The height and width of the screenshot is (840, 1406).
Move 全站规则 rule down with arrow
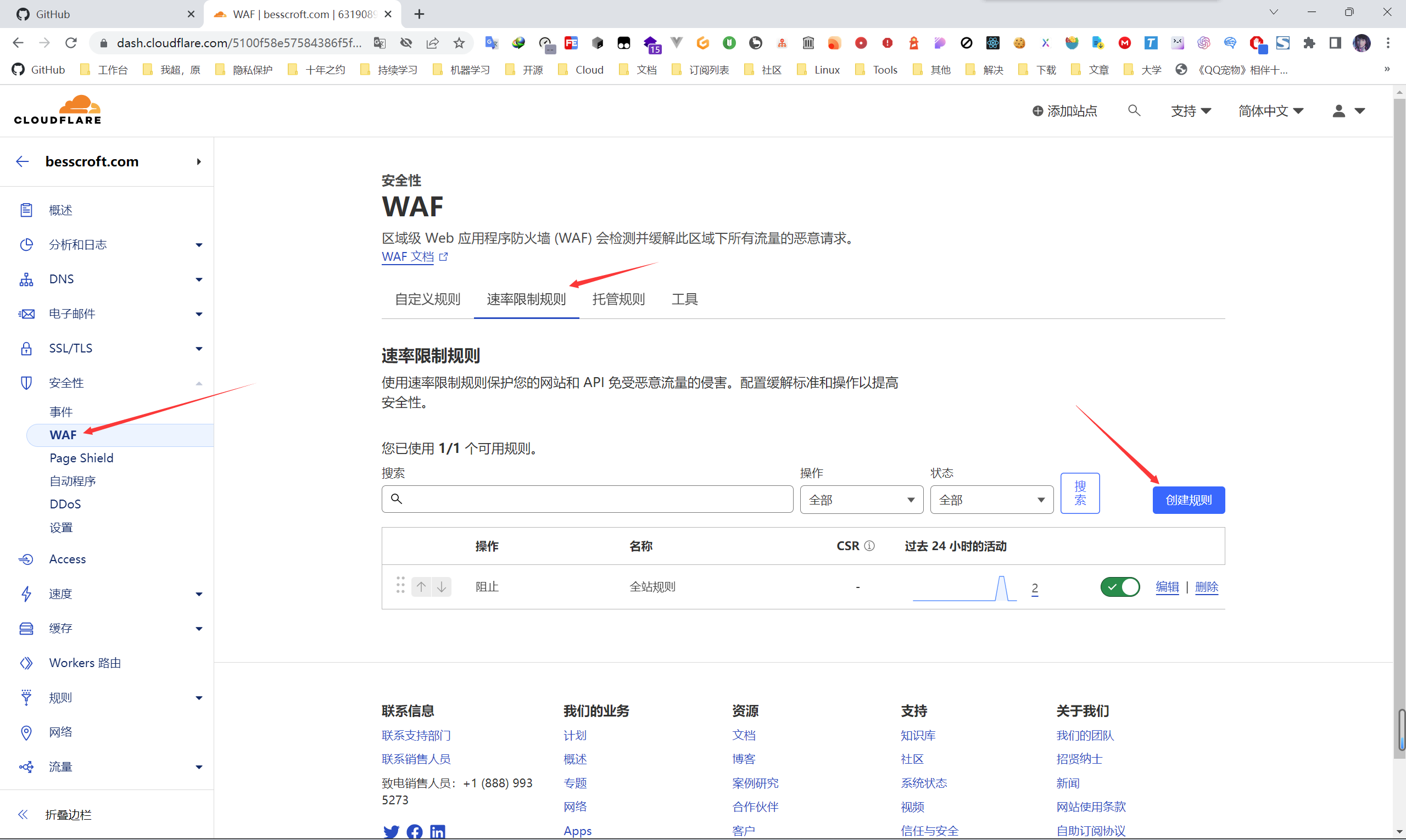442,586
